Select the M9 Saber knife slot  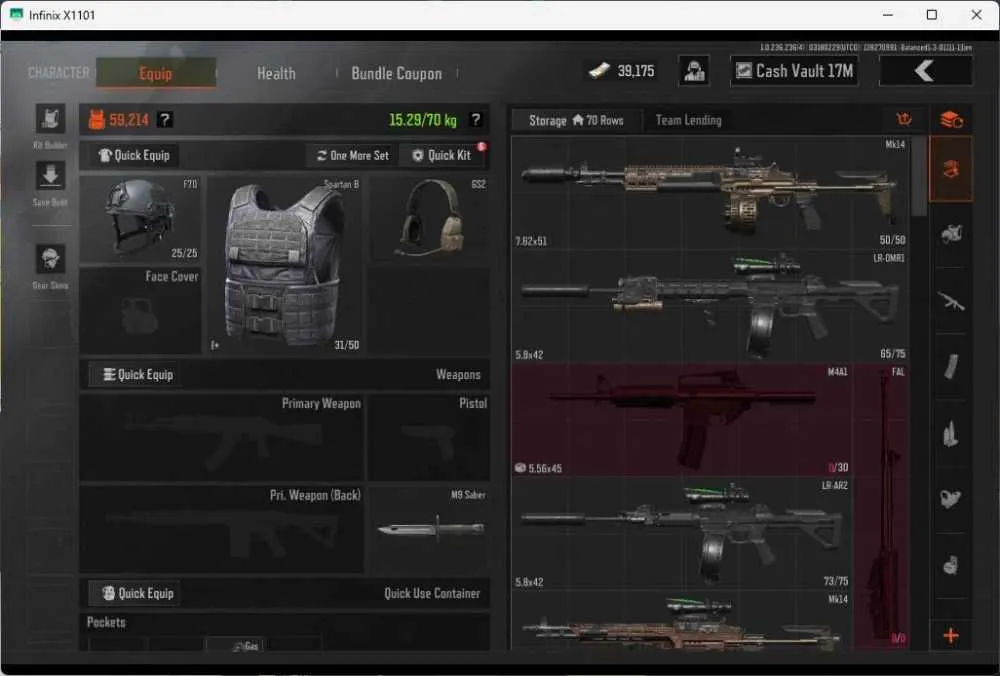pyautogui.click(x=430, y=529)
